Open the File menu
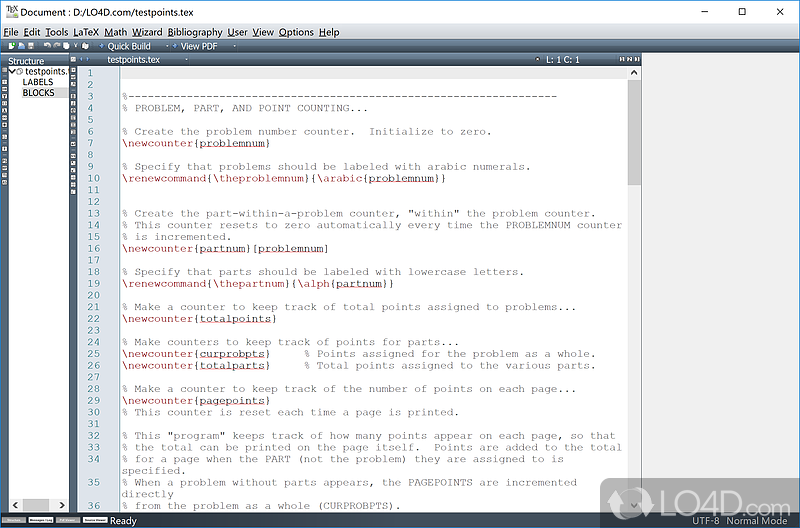 (x=11, y=32)
